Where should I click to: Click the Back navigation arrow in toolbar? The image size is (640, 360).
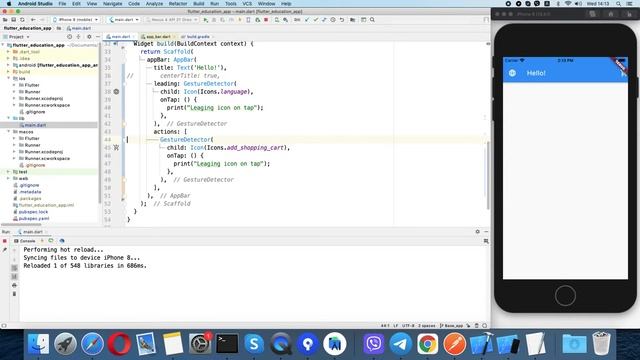pyautogui.click(x=33, y=20)
